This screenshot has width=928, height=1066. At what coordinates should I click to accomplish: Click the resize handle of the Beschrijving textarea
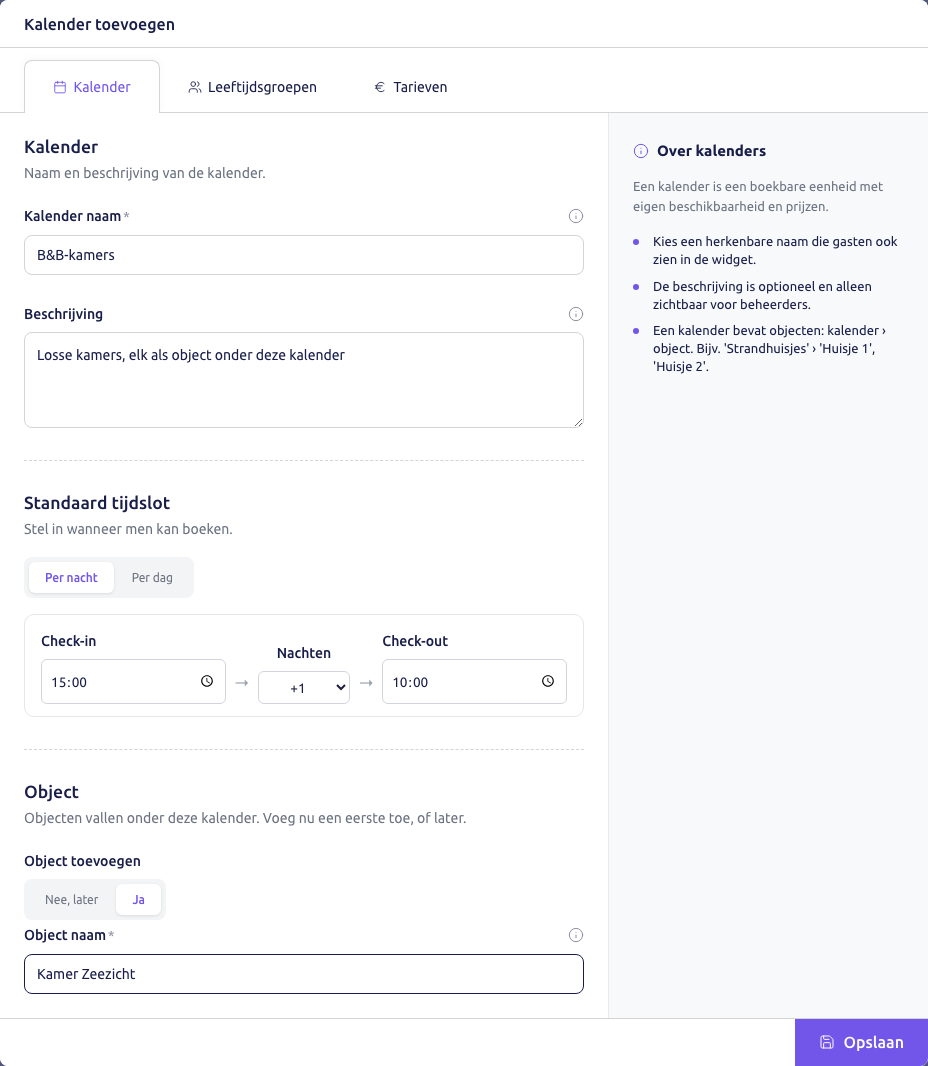578,422
